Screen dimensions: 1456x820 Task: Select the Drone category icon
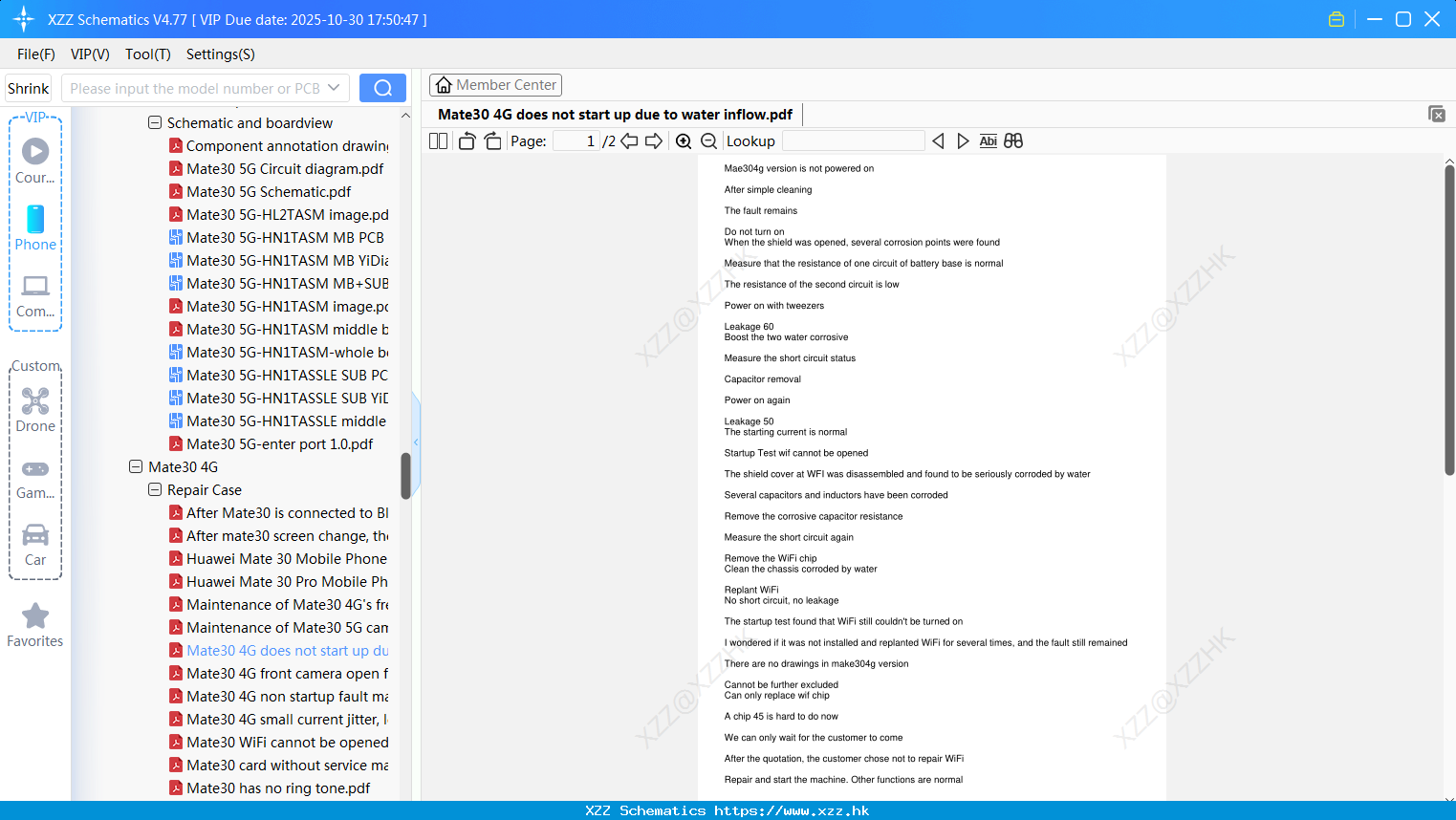pyautogui.click(x=35, y=410)
